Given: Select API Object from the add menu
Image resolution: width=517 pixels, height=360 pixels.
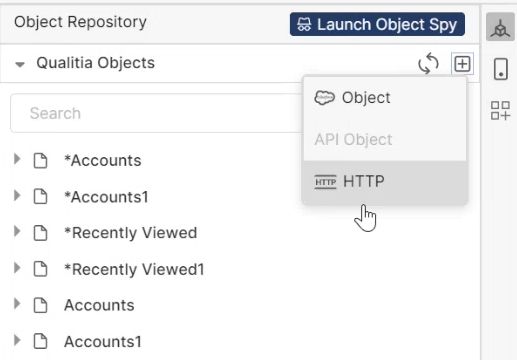Looking at the screenshot, I should click(385, 140).
